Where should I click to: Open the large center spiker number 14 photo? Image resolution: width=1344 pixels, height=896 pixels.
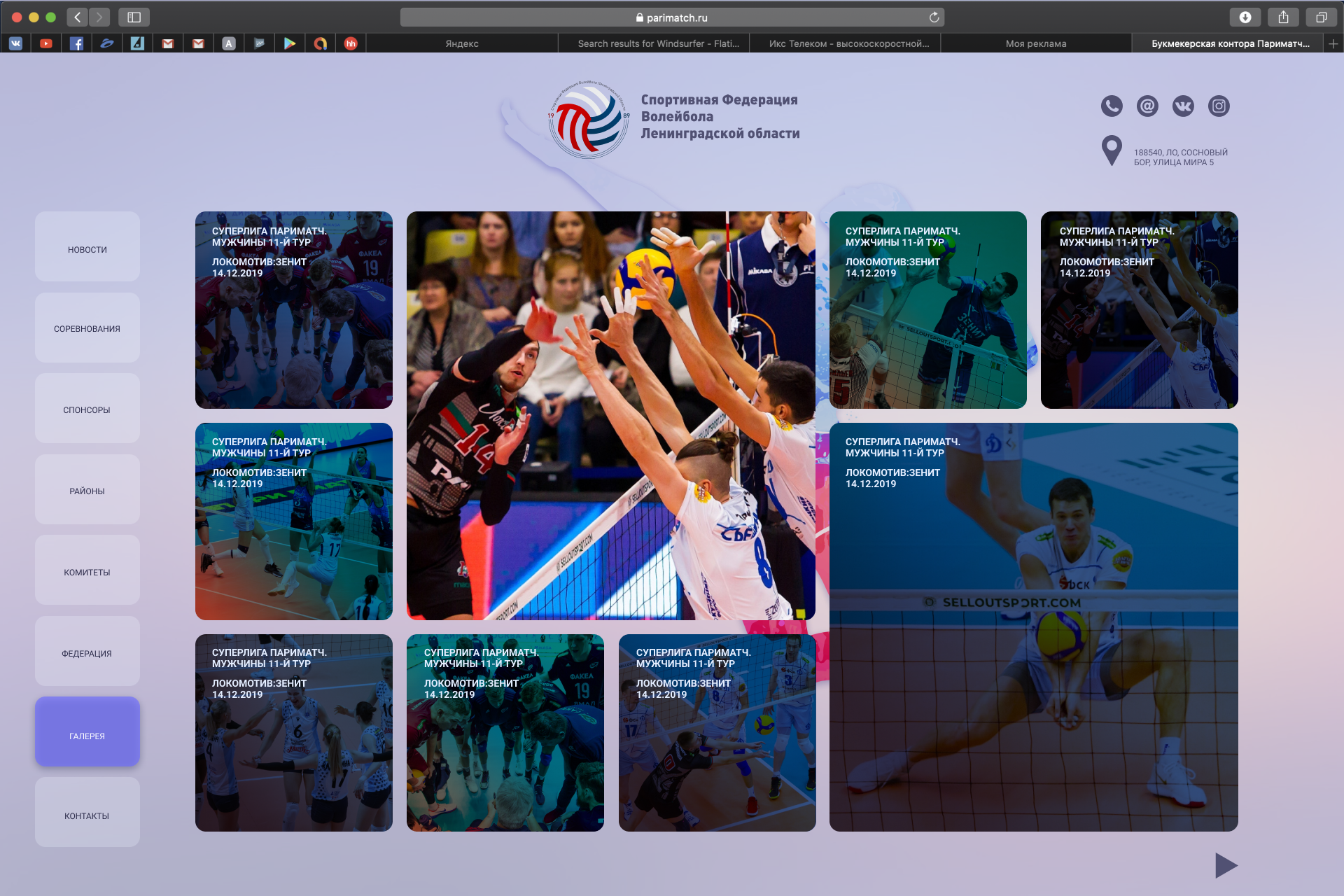pos(611,416)
